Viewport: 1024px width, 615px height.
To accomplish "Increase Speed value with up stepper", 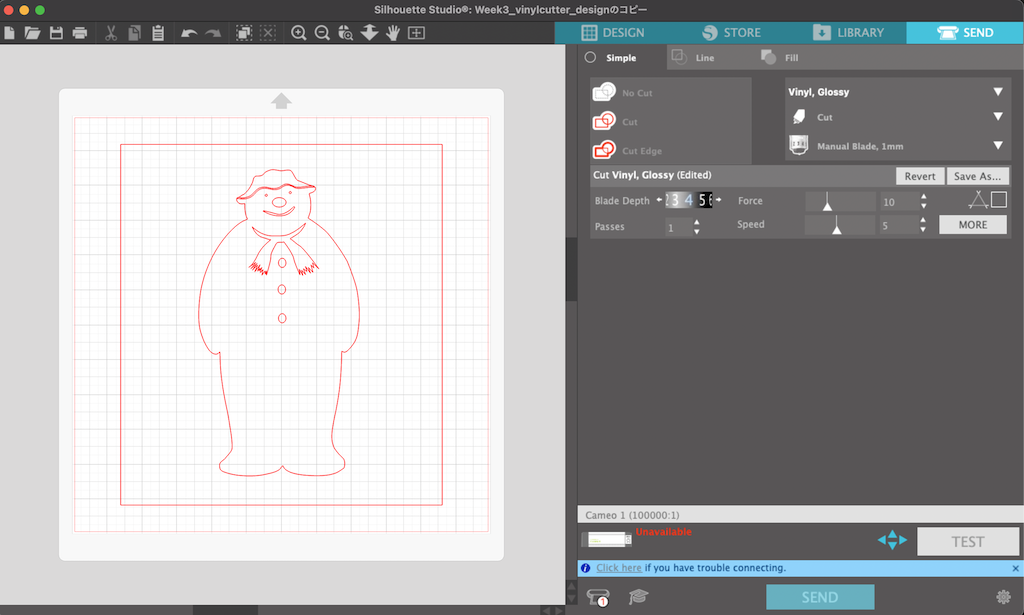I will click(923, 220).
